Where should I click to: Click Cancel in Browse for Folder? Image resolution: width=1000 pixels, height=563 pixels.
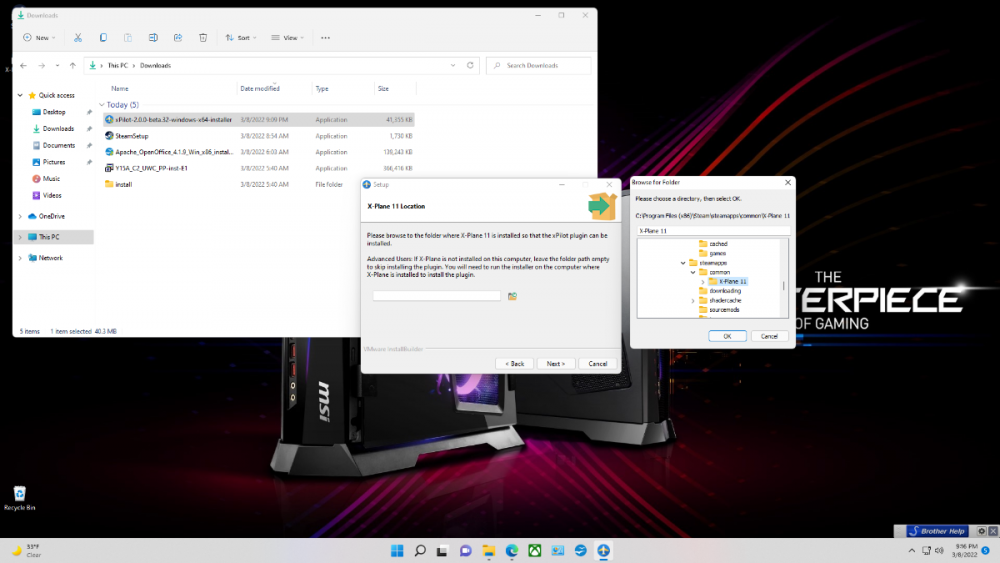(x=769, y=336)
